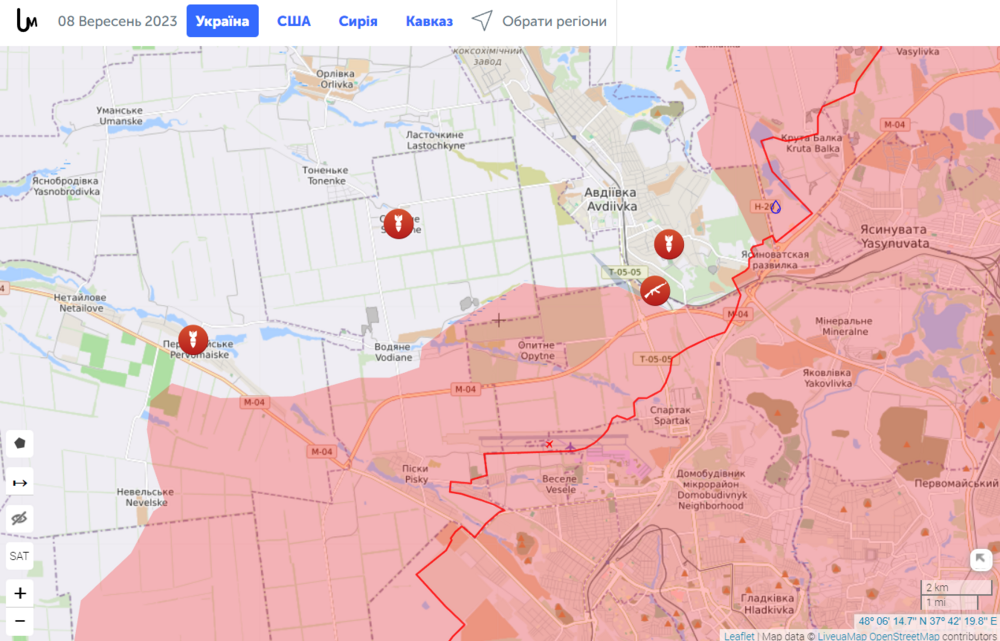Switch to the США tab
1000x641 pixels.
click(x=294, y=20)
